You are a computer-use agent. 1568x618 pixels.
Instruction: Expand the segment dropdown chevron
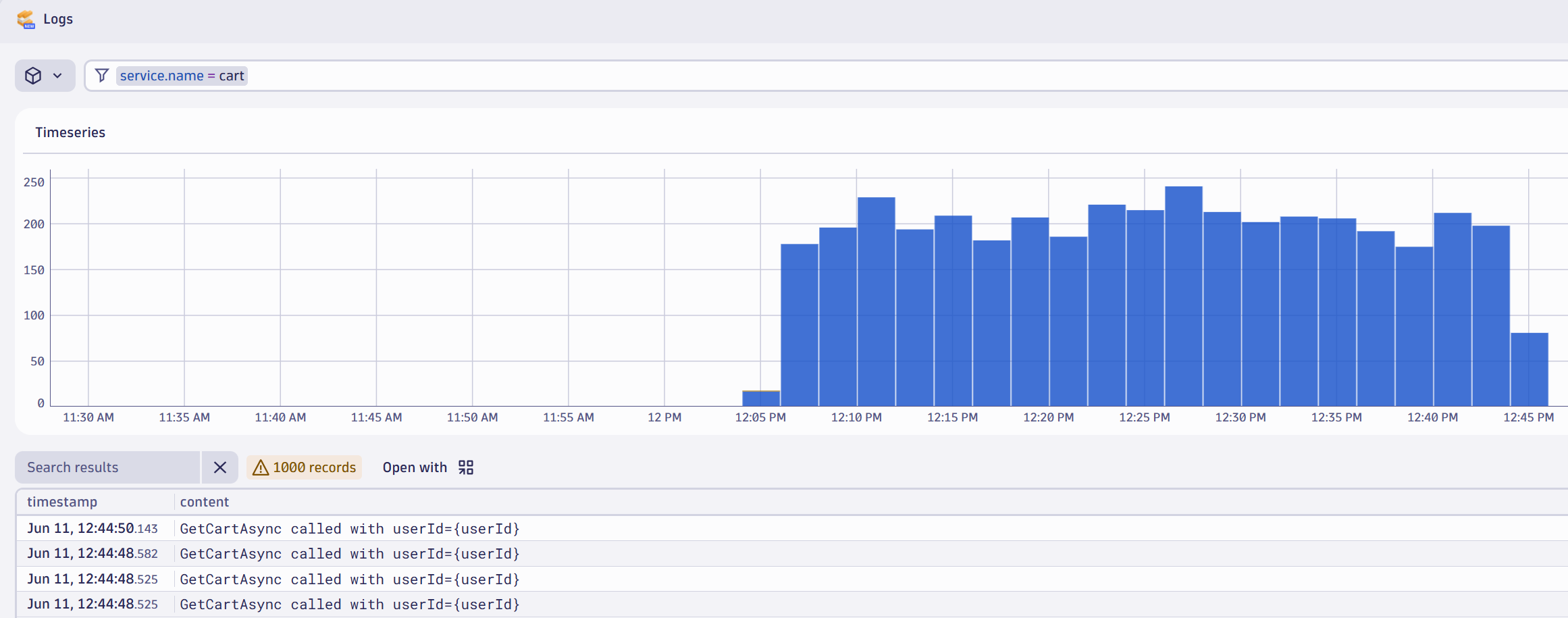tap(58, 76)
